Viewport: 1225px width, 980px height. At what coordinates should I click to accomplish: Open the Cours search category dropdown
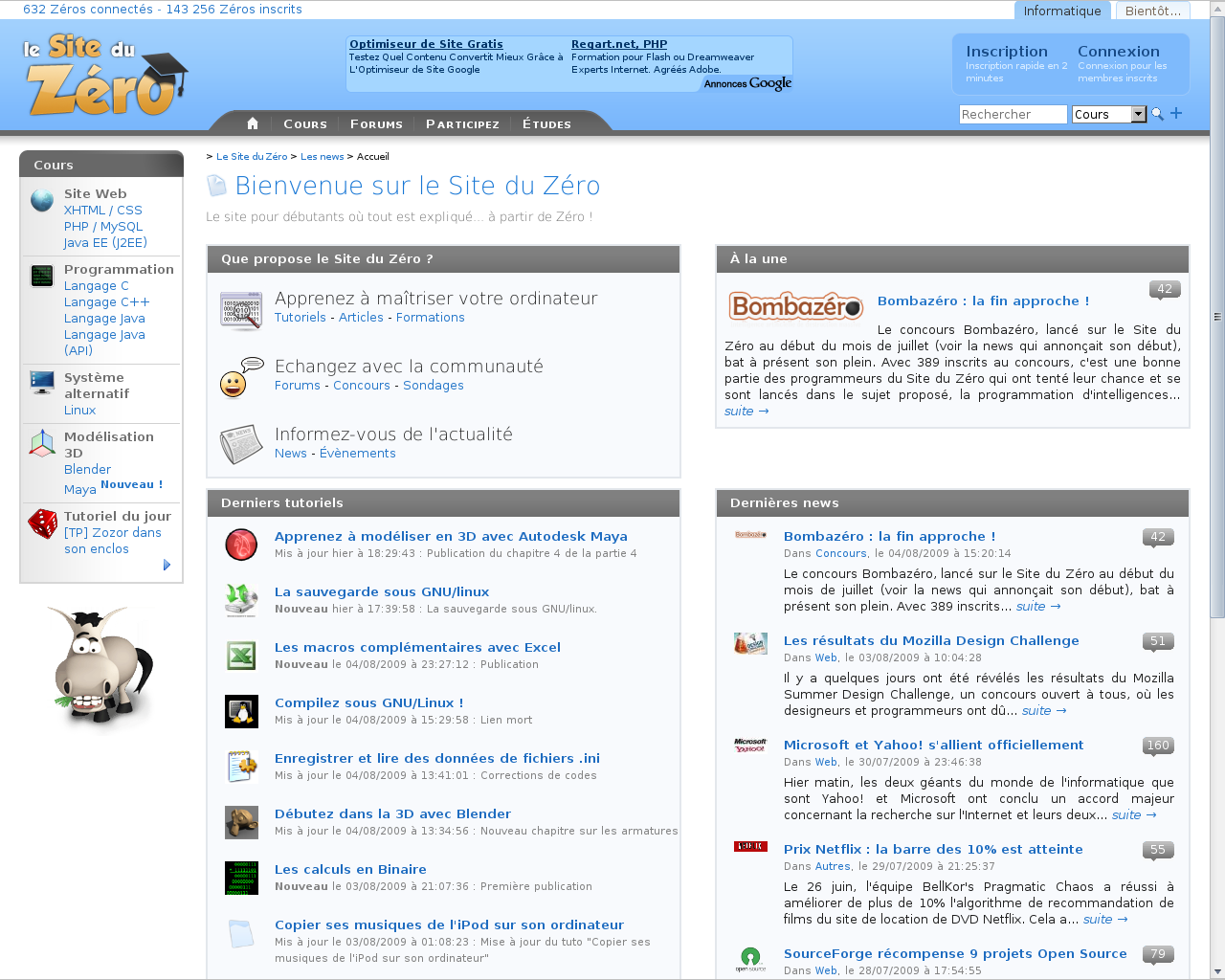point(1138,115)
